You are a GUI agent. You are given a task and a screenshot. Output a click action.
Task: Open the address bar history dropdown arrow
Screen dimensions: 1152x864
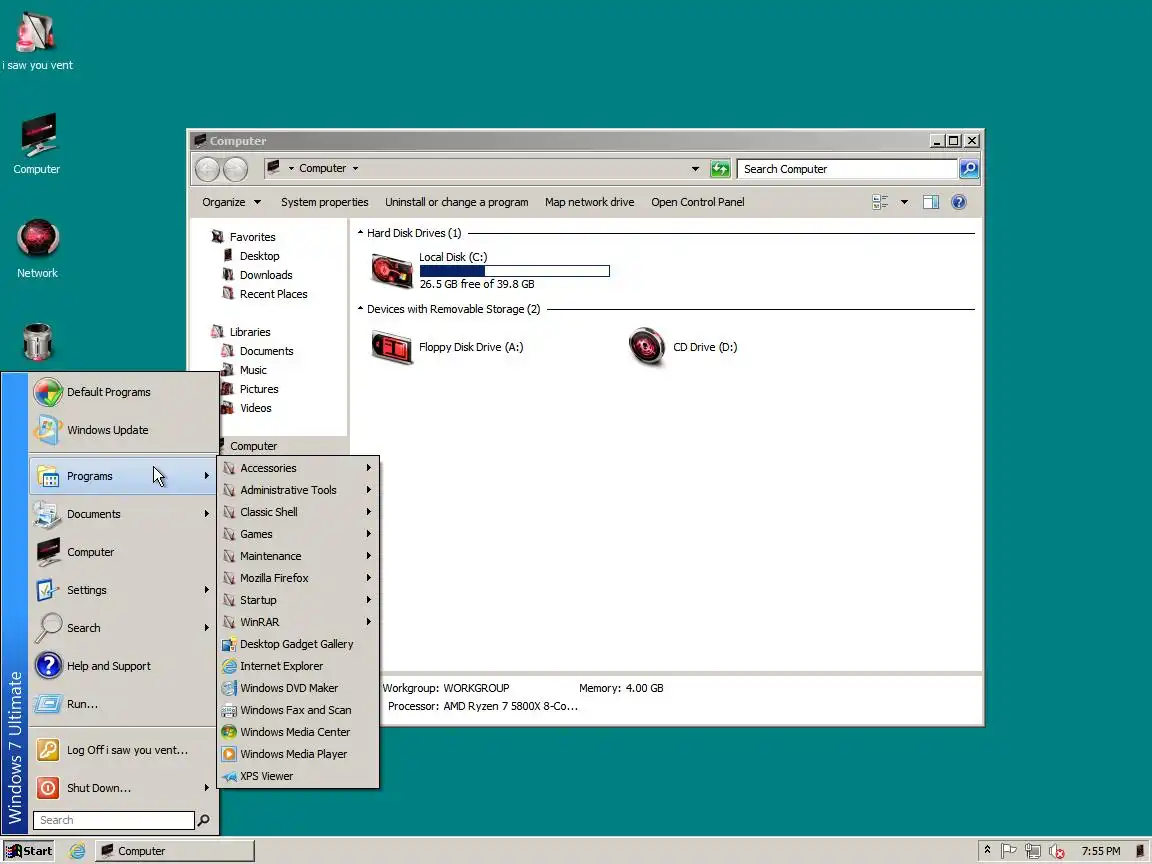pyautogui.click(x=695, y=169)
